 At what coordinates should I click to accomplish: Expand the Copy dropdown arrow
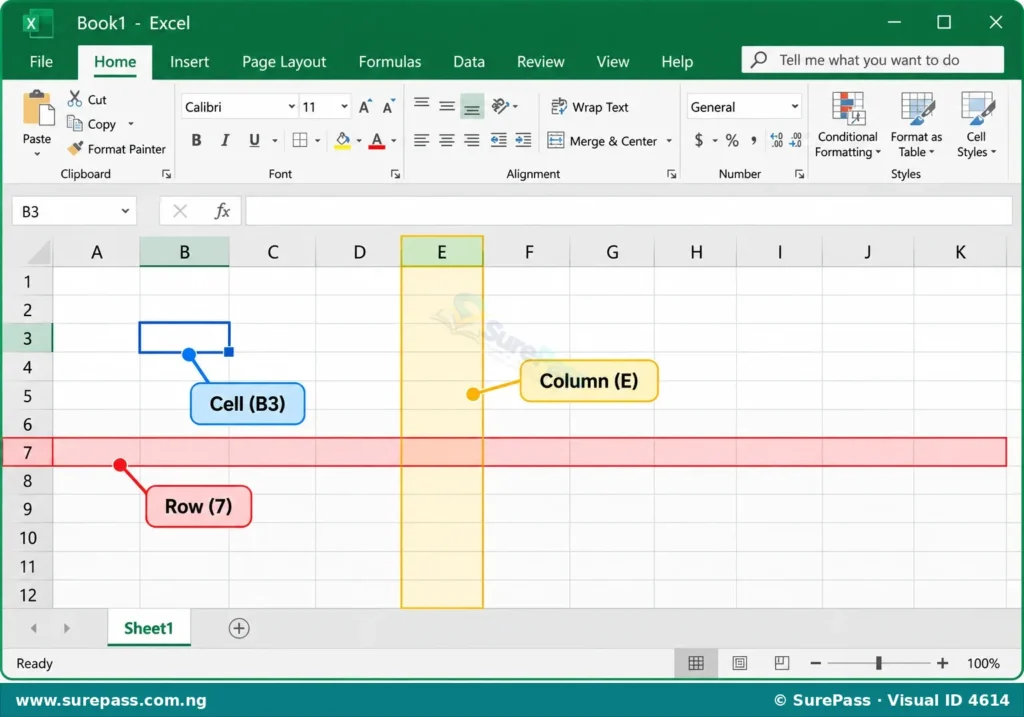pyautogui.click(x=131, y=123)
